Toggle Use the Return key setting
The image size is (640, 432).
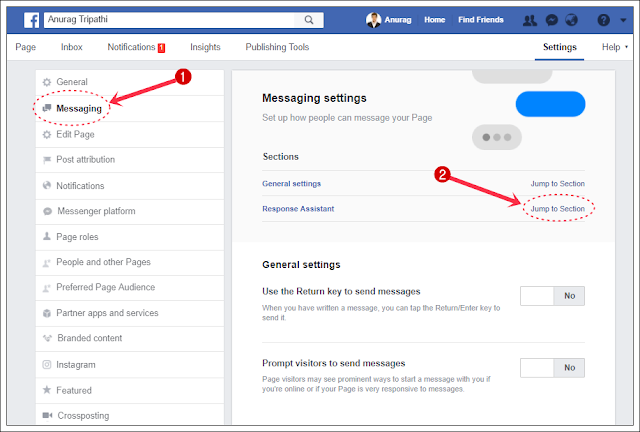coord(552,296)
